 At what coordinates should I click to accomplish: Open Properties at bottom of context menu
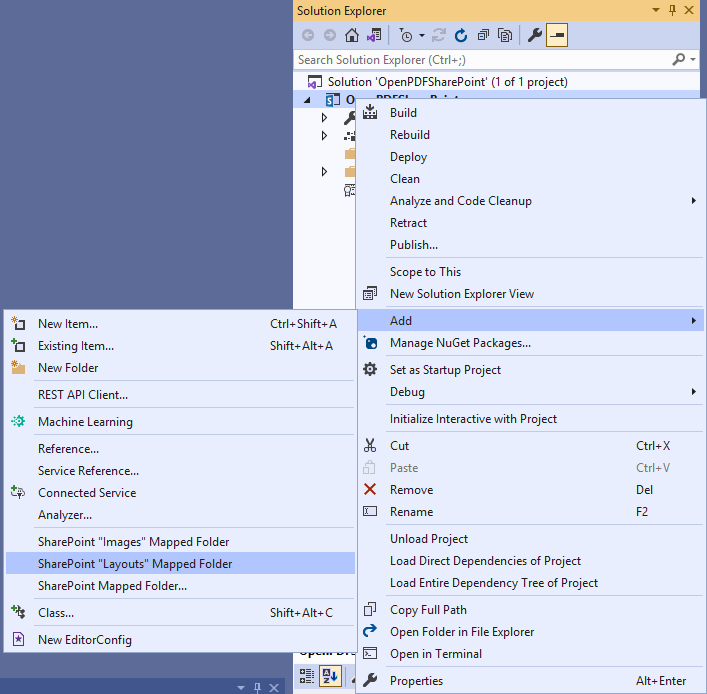point(530,681)
